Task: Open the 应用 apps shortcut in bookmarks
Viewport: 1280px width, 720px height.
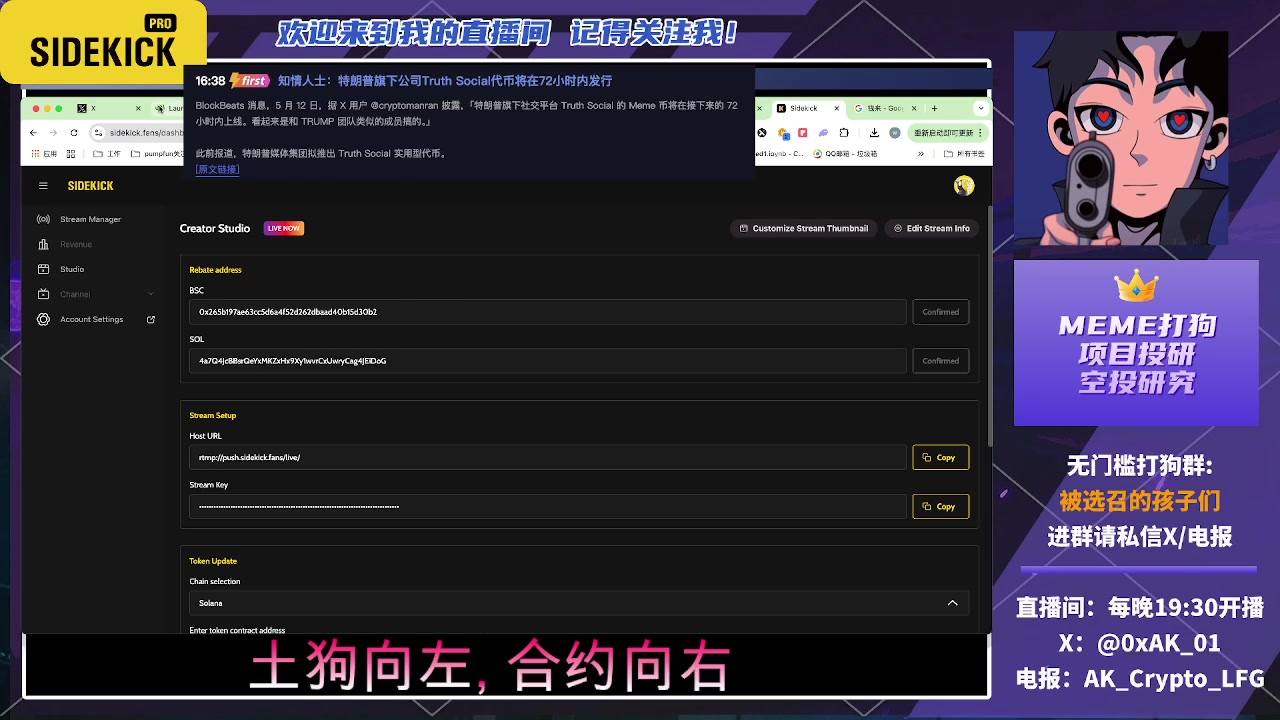Action: 44,154
